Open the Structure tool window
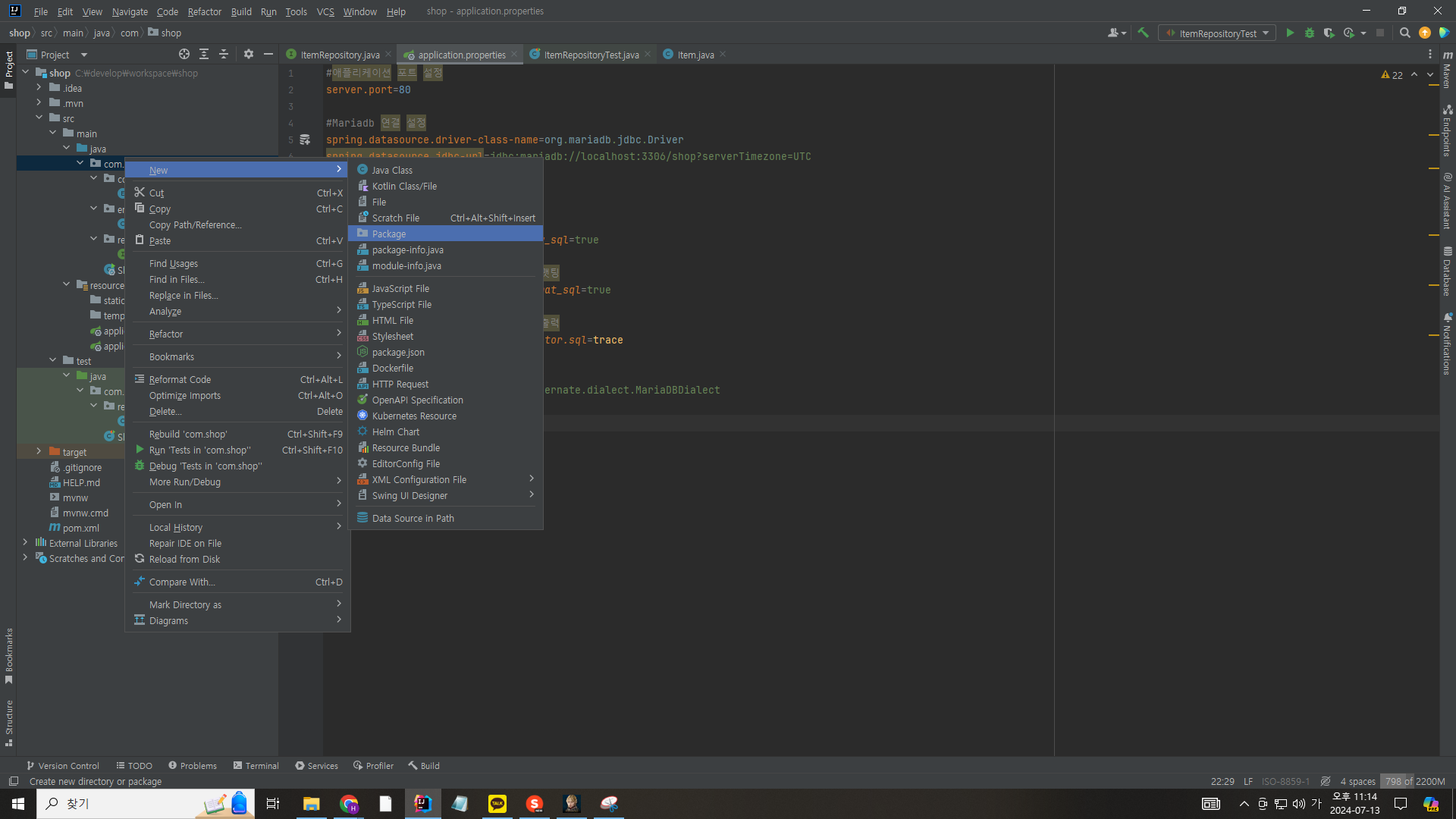The width and height of the screenshot is (1456, 819). point(9,723)
